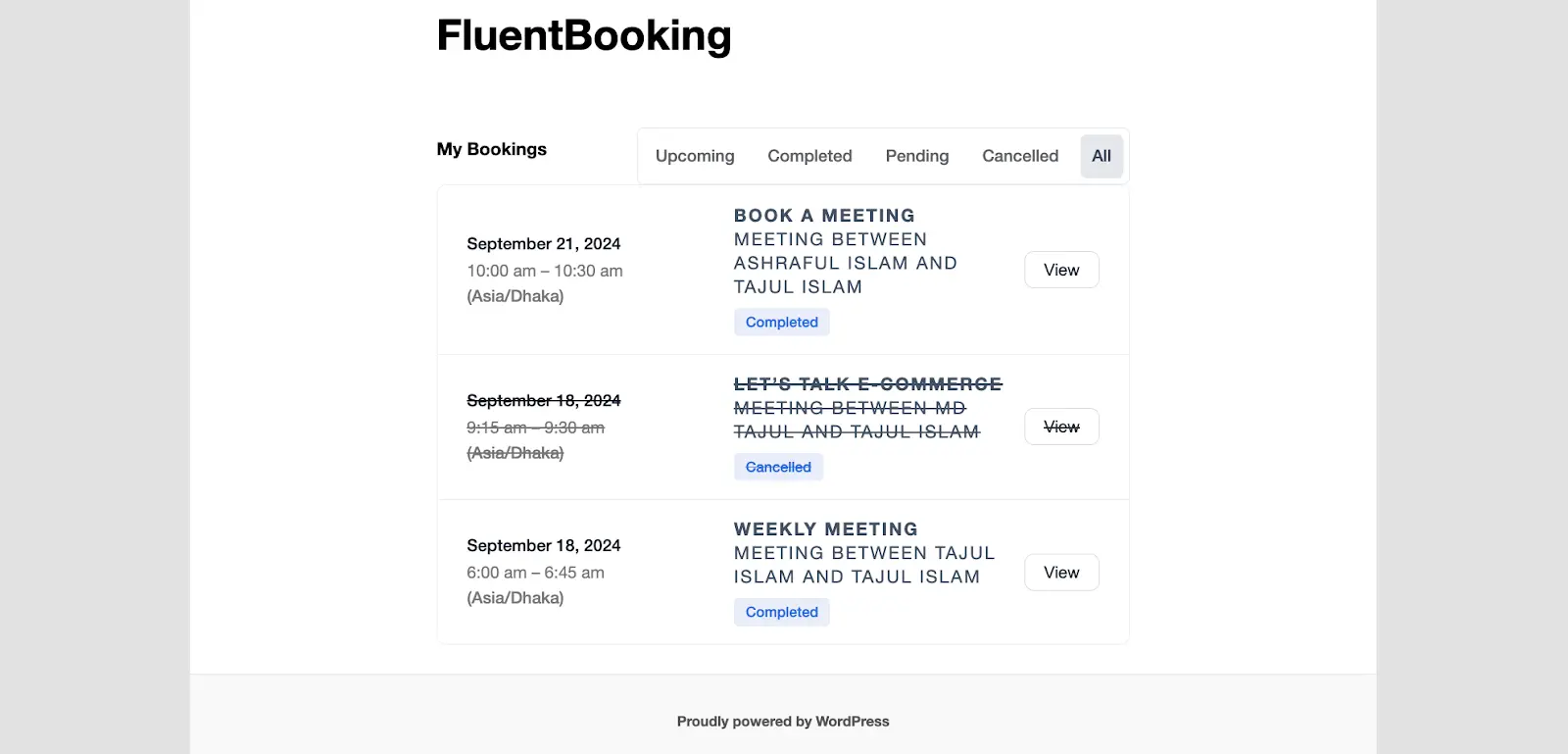
Task: Click the Completed badge under Weekly Meeting
Action: pos(782,612)
